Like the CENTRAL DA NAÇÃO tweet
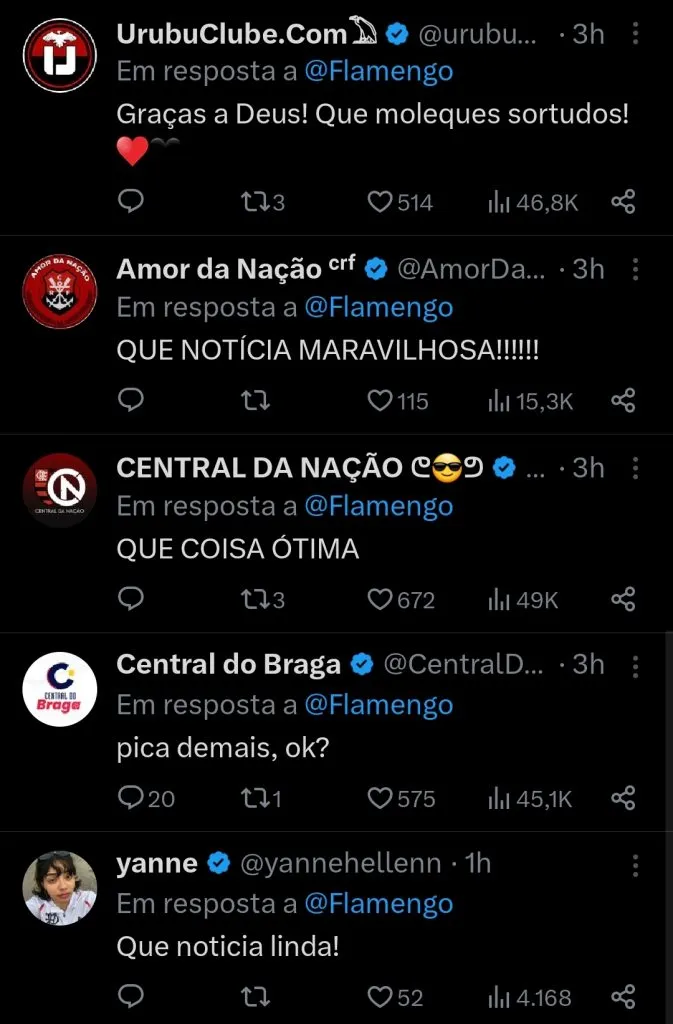 pos(380,599)
